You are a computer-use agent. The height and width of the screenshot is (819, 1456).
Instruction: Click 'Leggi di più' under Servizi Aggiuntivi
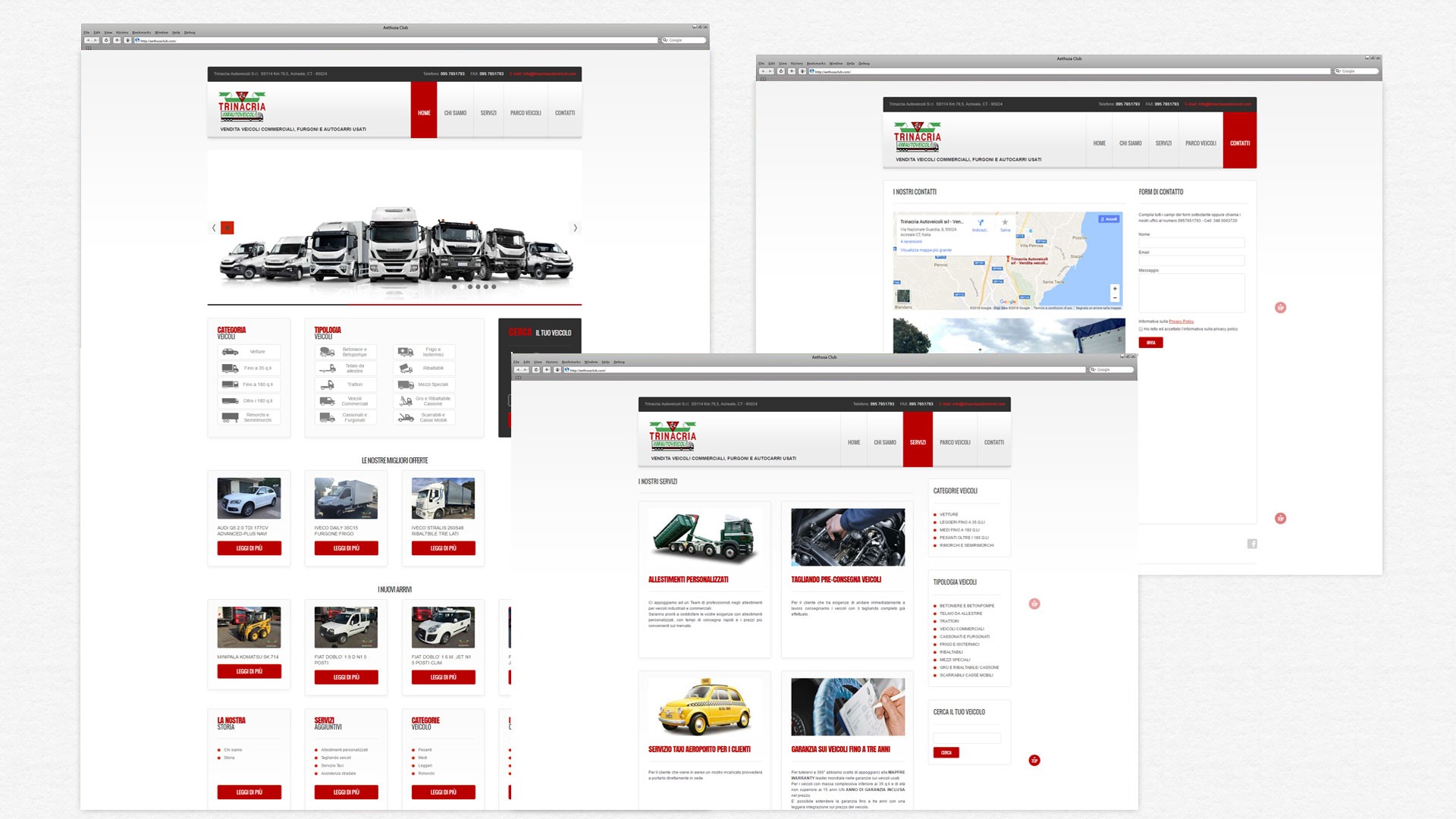point(347,792)
